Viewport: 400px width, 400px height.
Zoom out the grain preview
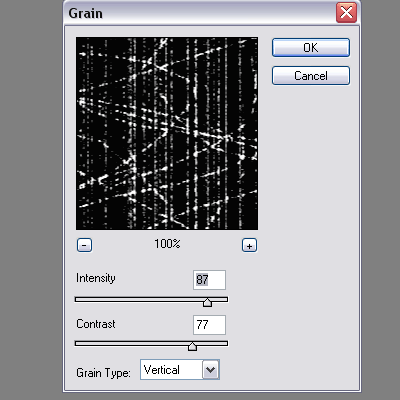click(84, 245)
